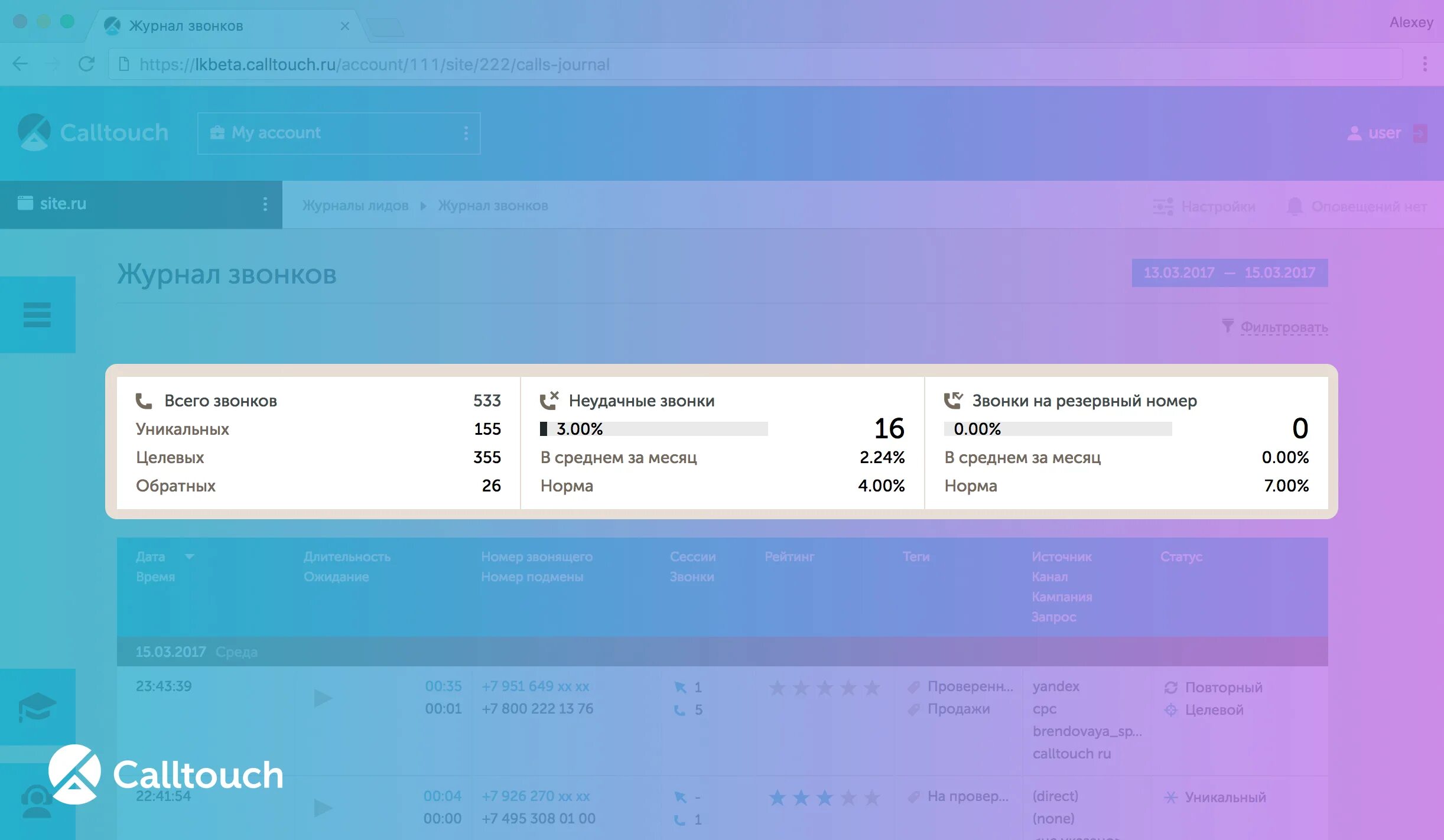This screenshot has width=1444, height=840.
Task: Open the graduation cap training icon
Action: (x=37, y=706)
